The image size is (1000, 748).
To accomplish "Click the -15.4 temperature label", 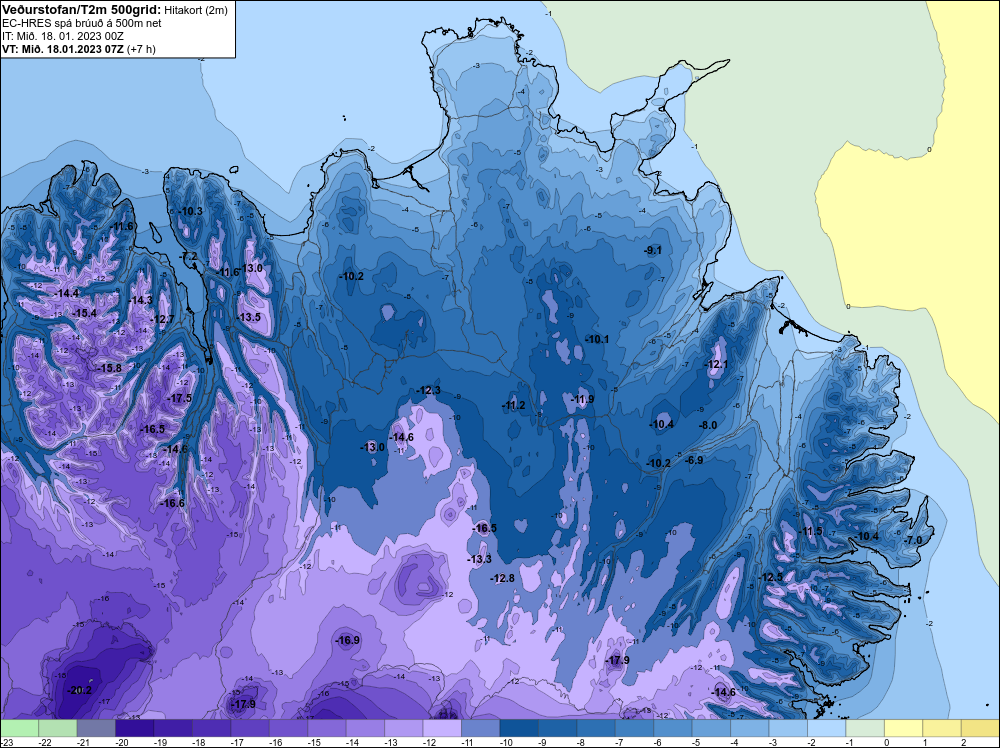I will click(85, 314).
